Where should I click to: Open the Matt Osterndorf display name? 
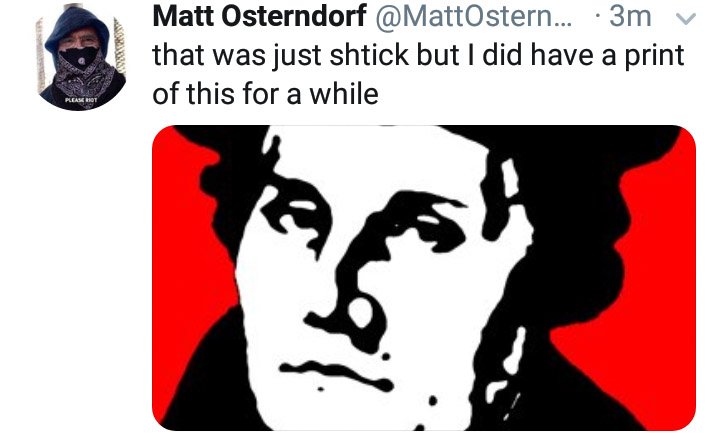[259, 17]
